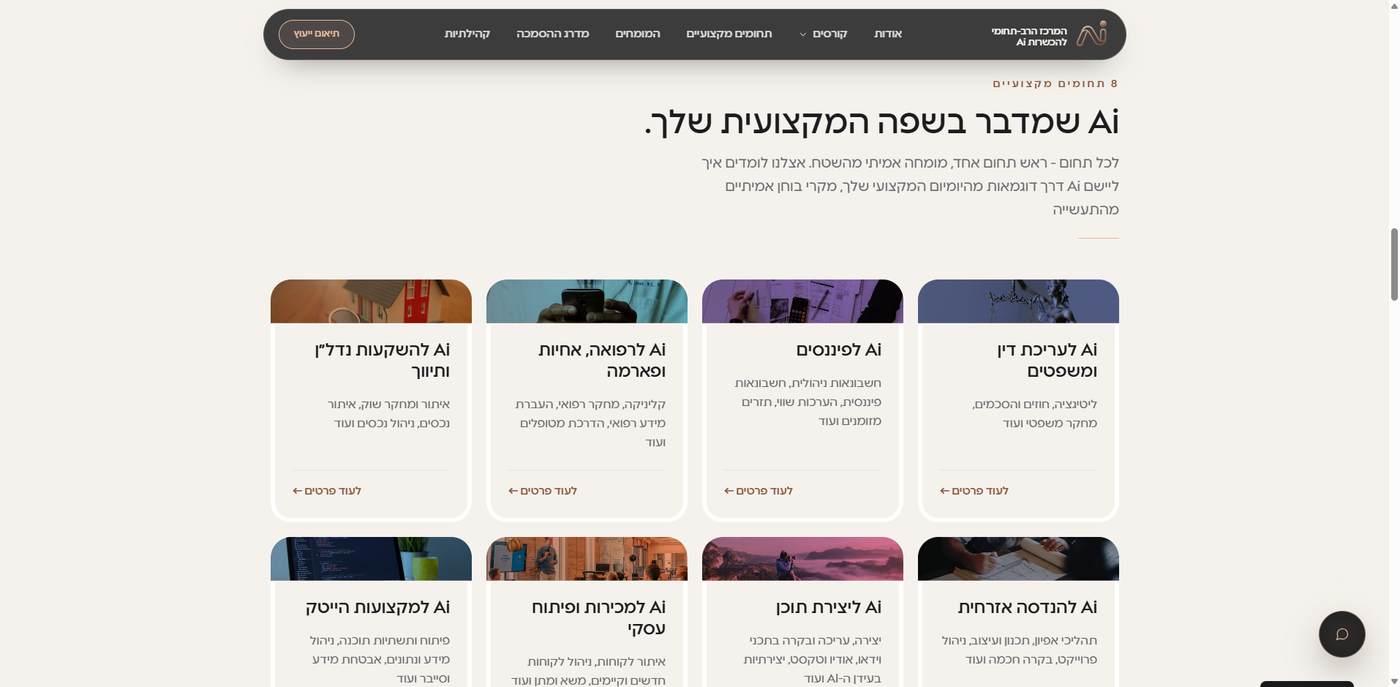Click the civil engineering card image

click(1018, 559)
